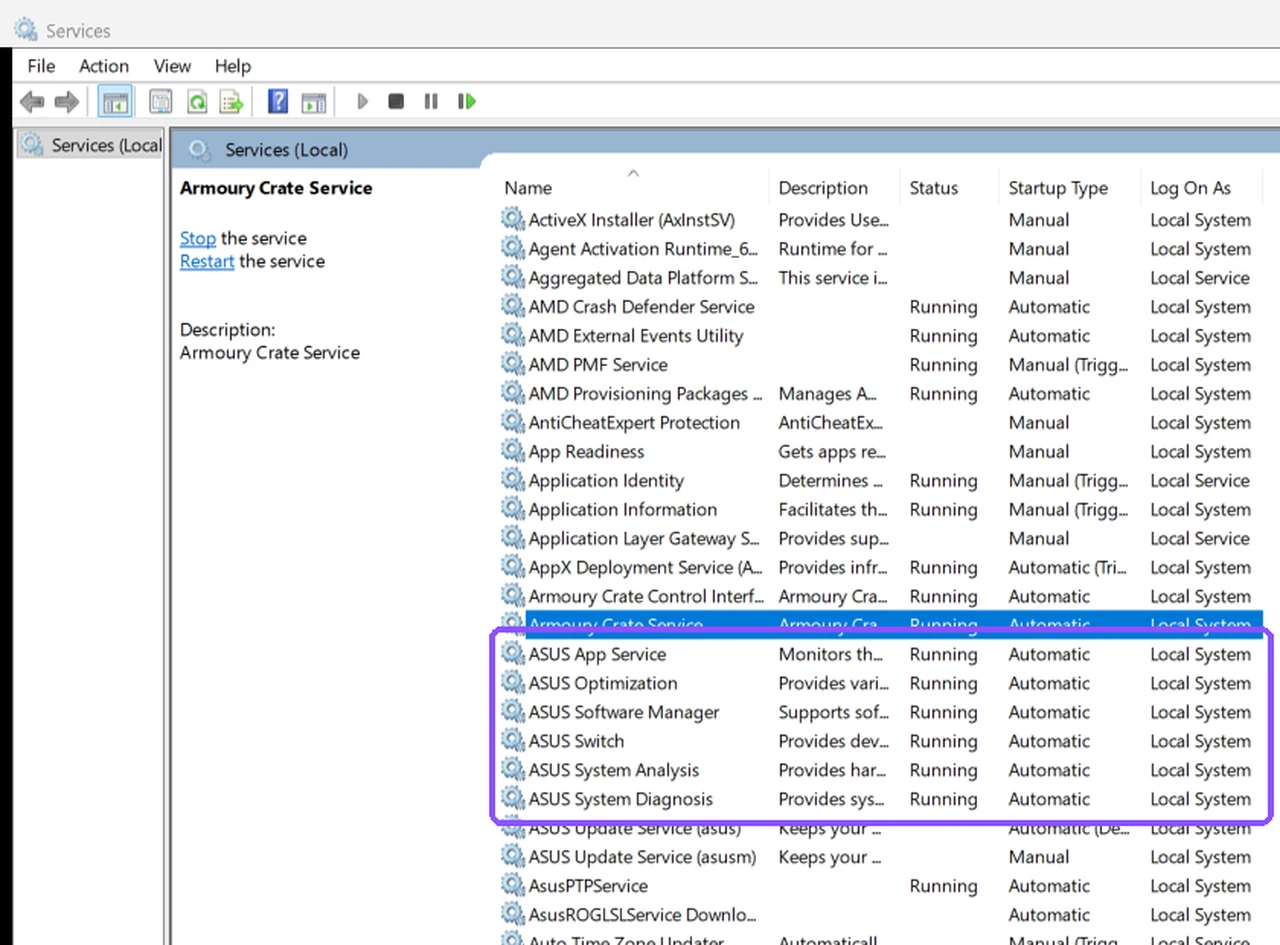
Task: Click the Export List toolbar icon
Action: pos(232,101)
